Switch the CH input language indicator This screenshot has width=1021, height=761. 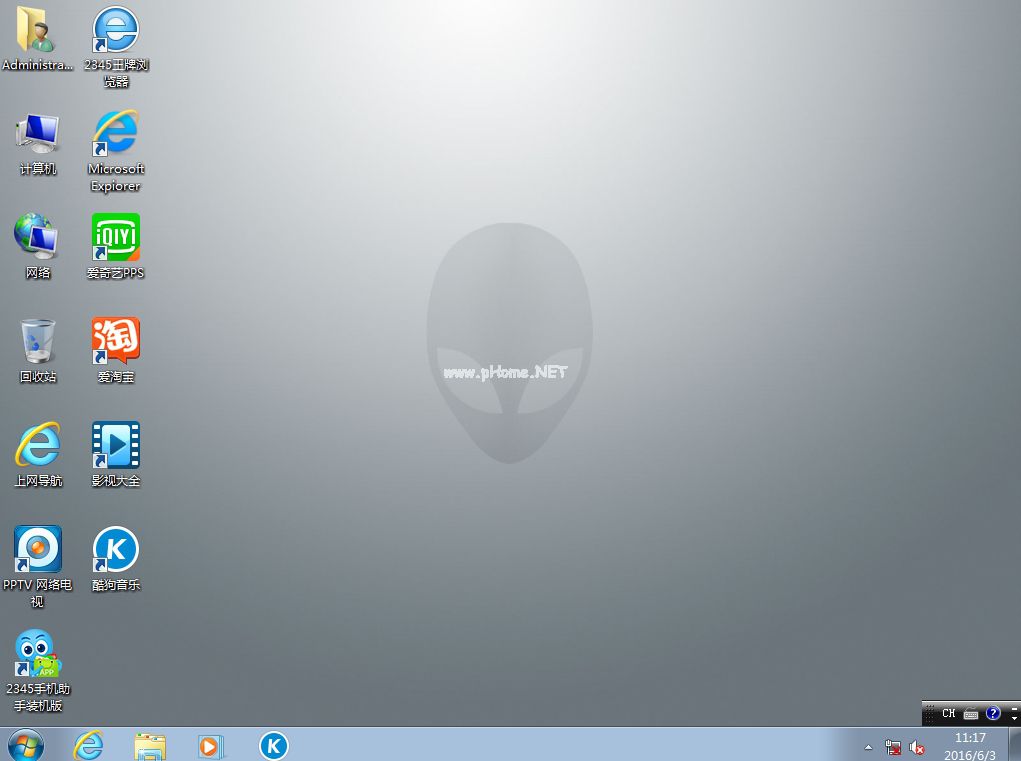coord(948,714)
